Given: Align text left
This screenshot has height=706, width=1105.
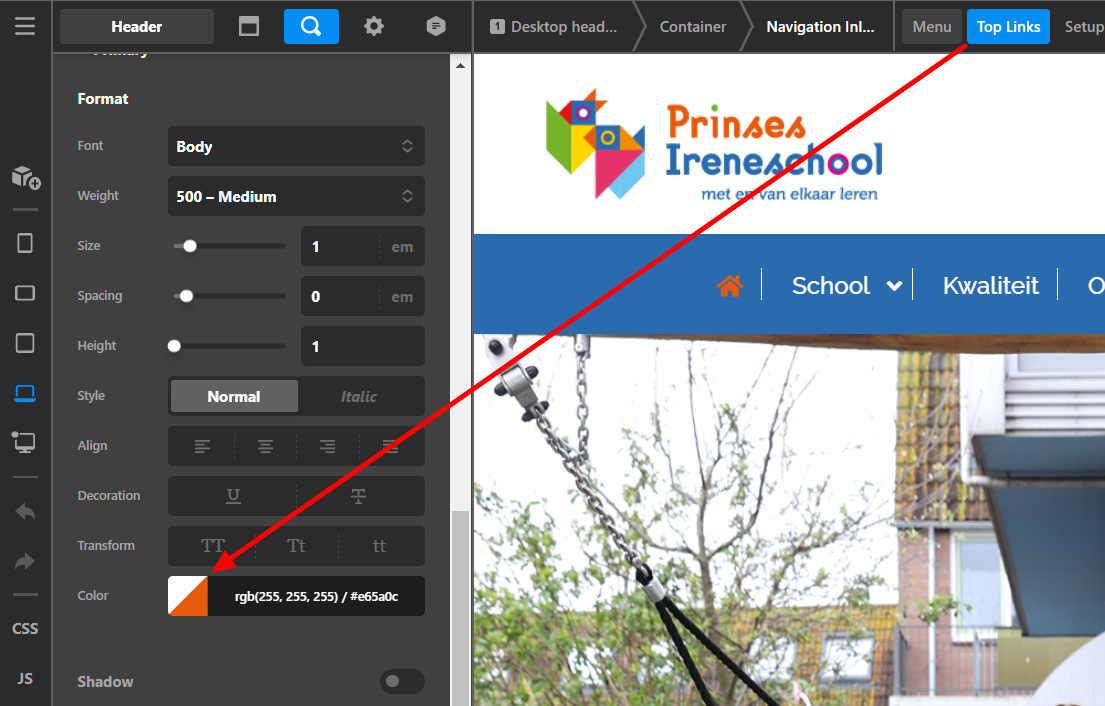Looking at the screenshot, I should (x=202, y=446).
